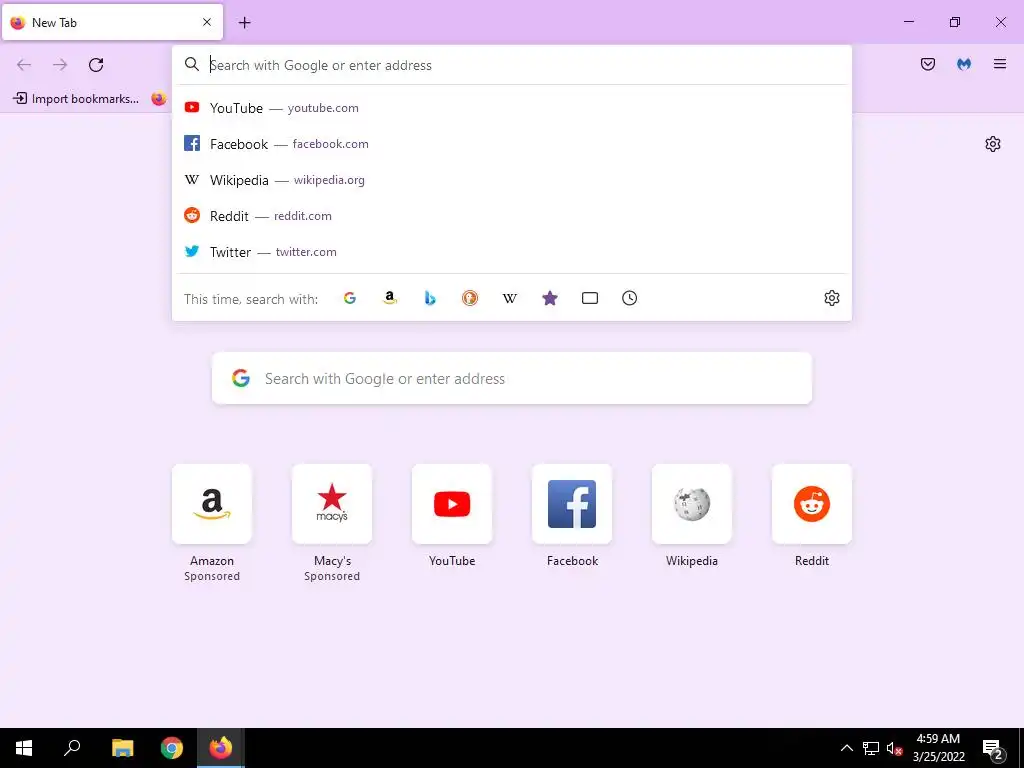Search this time with Wikipedia icon
The height and width of the screenshot is (768, 1024).
[x=509, y=298]
